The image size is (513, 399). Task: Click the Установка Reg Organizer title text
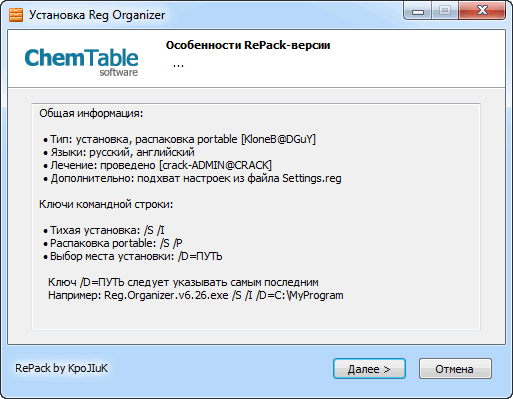[97, 15]
